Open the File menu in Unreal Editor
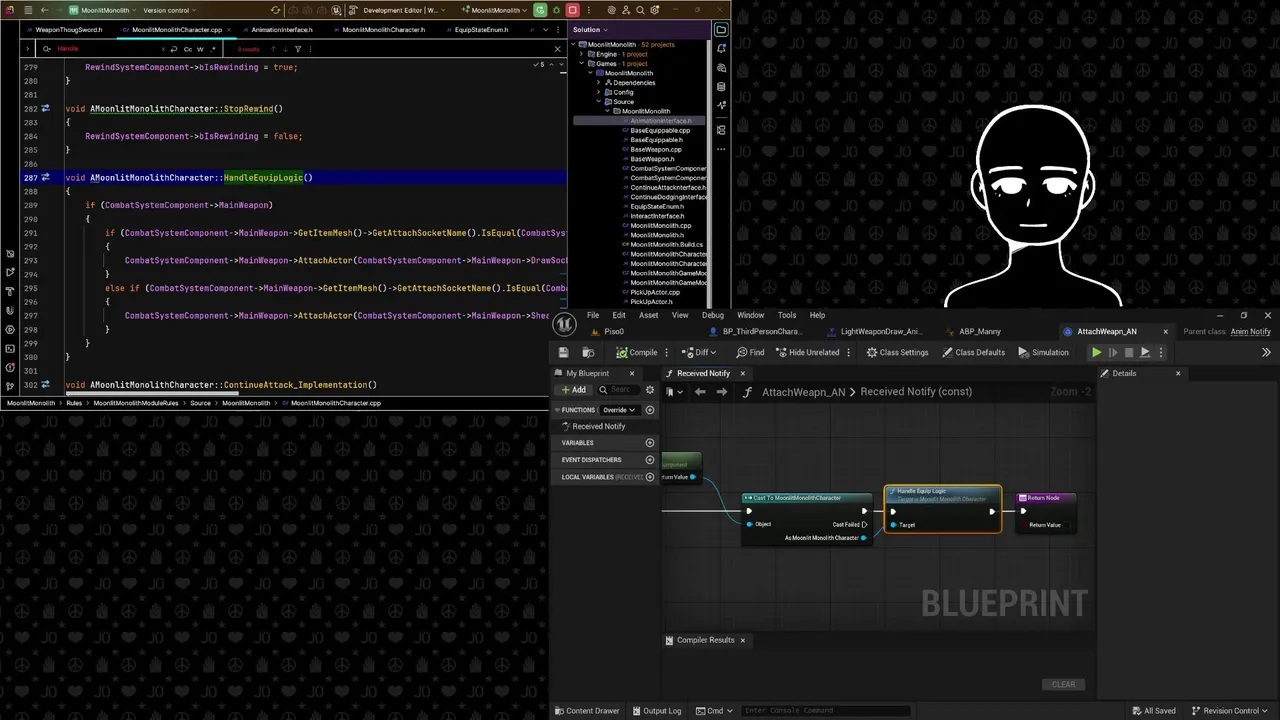The height and width of the screenshot is (720, 1280). point(593,315)
